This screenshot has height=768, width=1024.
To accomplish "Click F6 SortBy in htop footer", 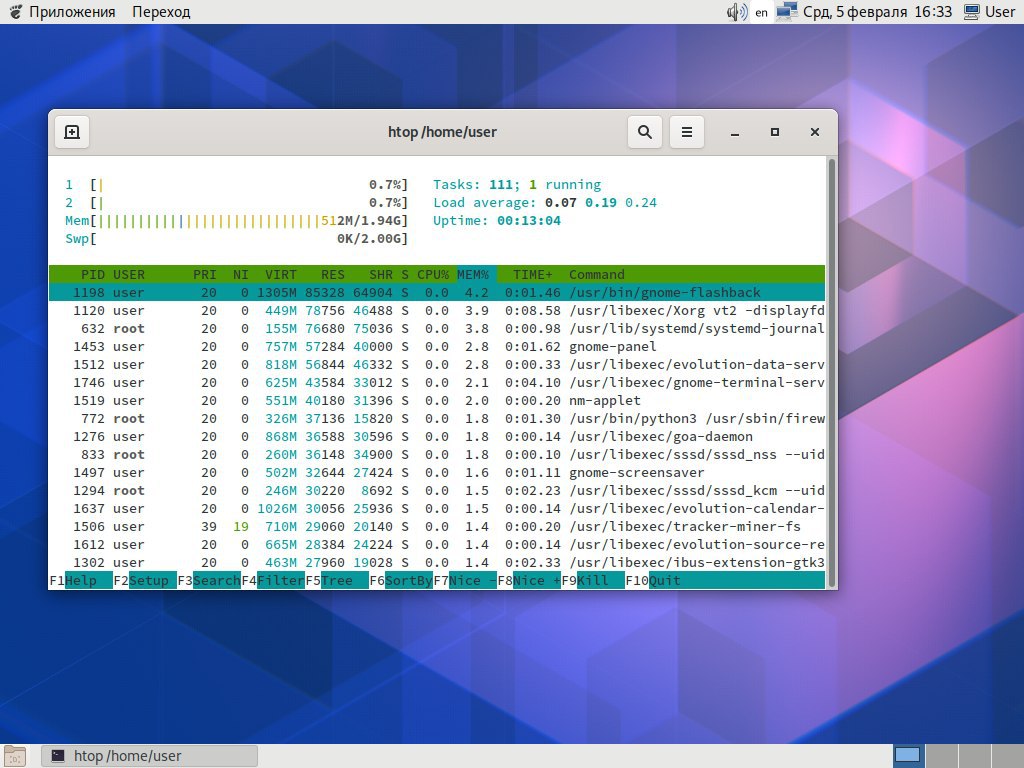I will tap(401, 581).
